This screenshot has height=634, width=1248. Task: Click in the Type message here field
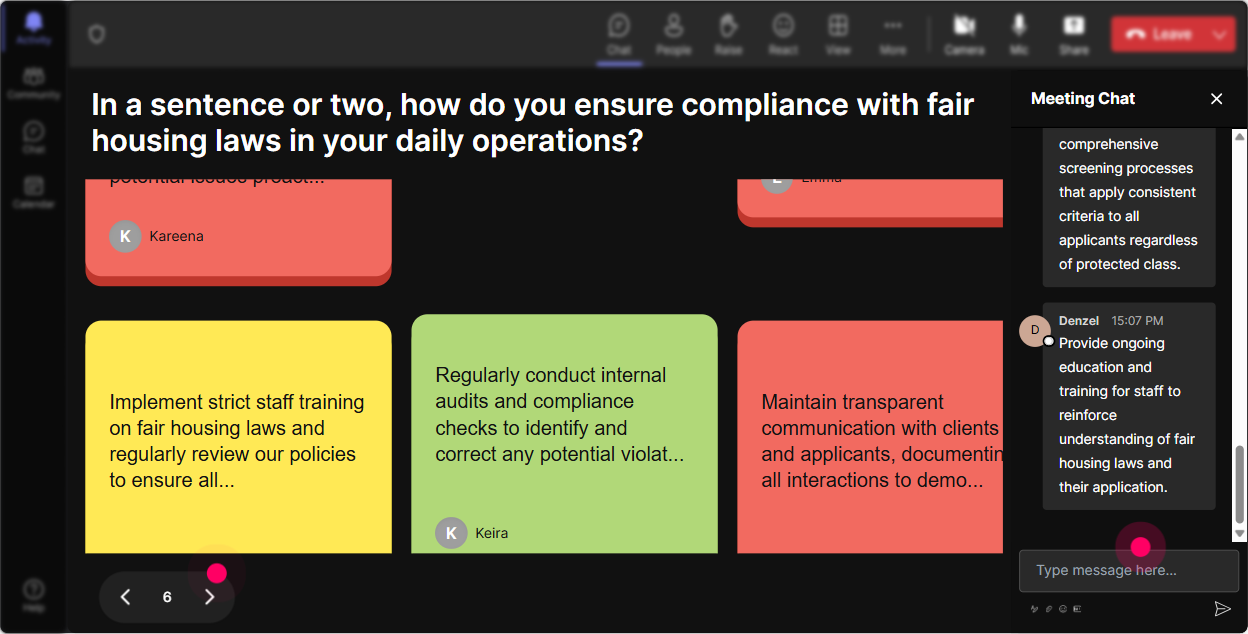tap(1129, 570)
